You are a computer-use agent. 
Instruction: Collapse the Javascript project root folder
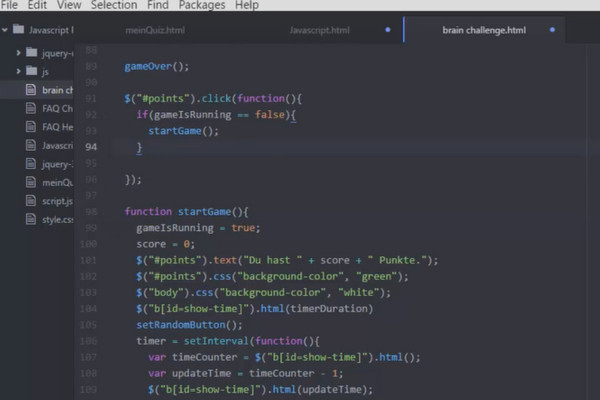pyautogui.click(x=5, y=29)
